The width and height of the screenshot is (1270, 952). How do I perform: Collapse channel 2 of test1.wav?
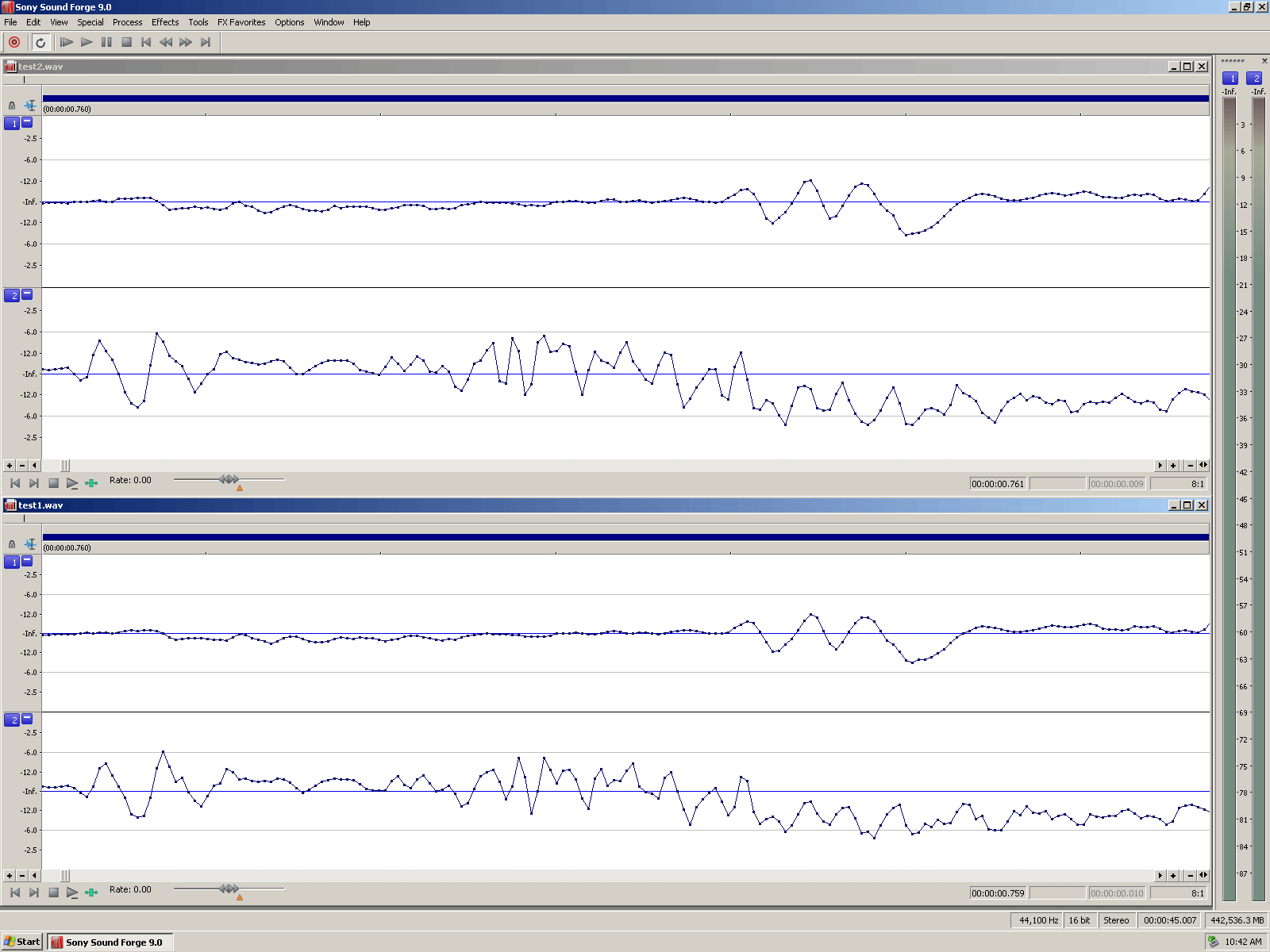27,719
